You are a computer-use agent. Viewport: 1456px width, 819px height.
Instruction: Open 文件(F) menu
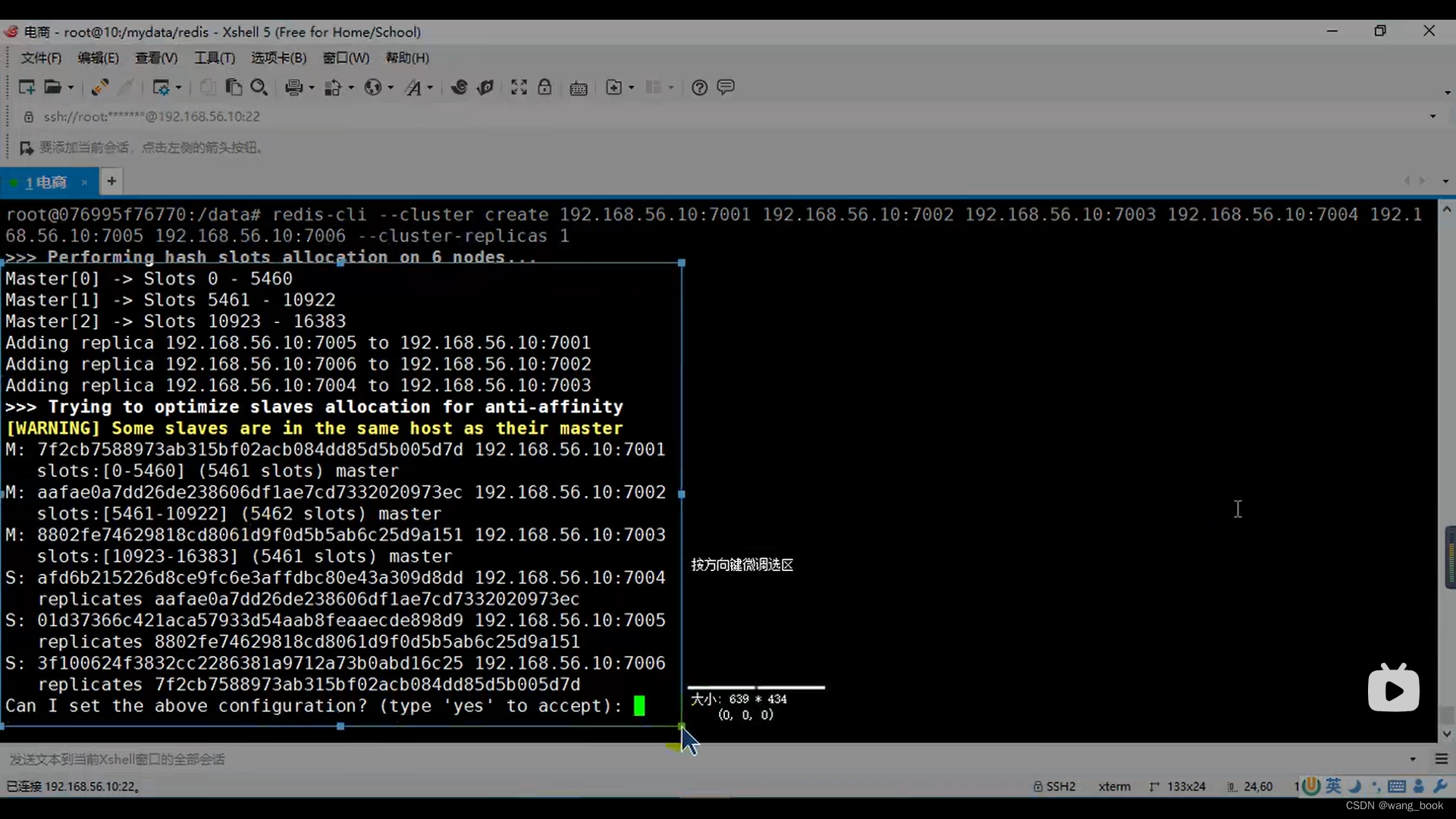tap(40, 57)
